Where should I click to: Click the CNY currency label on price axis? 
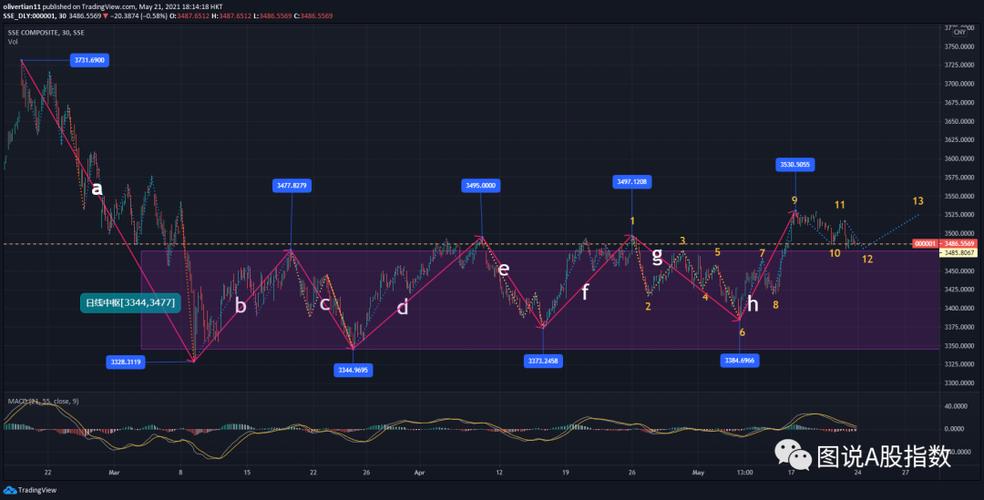(x=958, y=33)
